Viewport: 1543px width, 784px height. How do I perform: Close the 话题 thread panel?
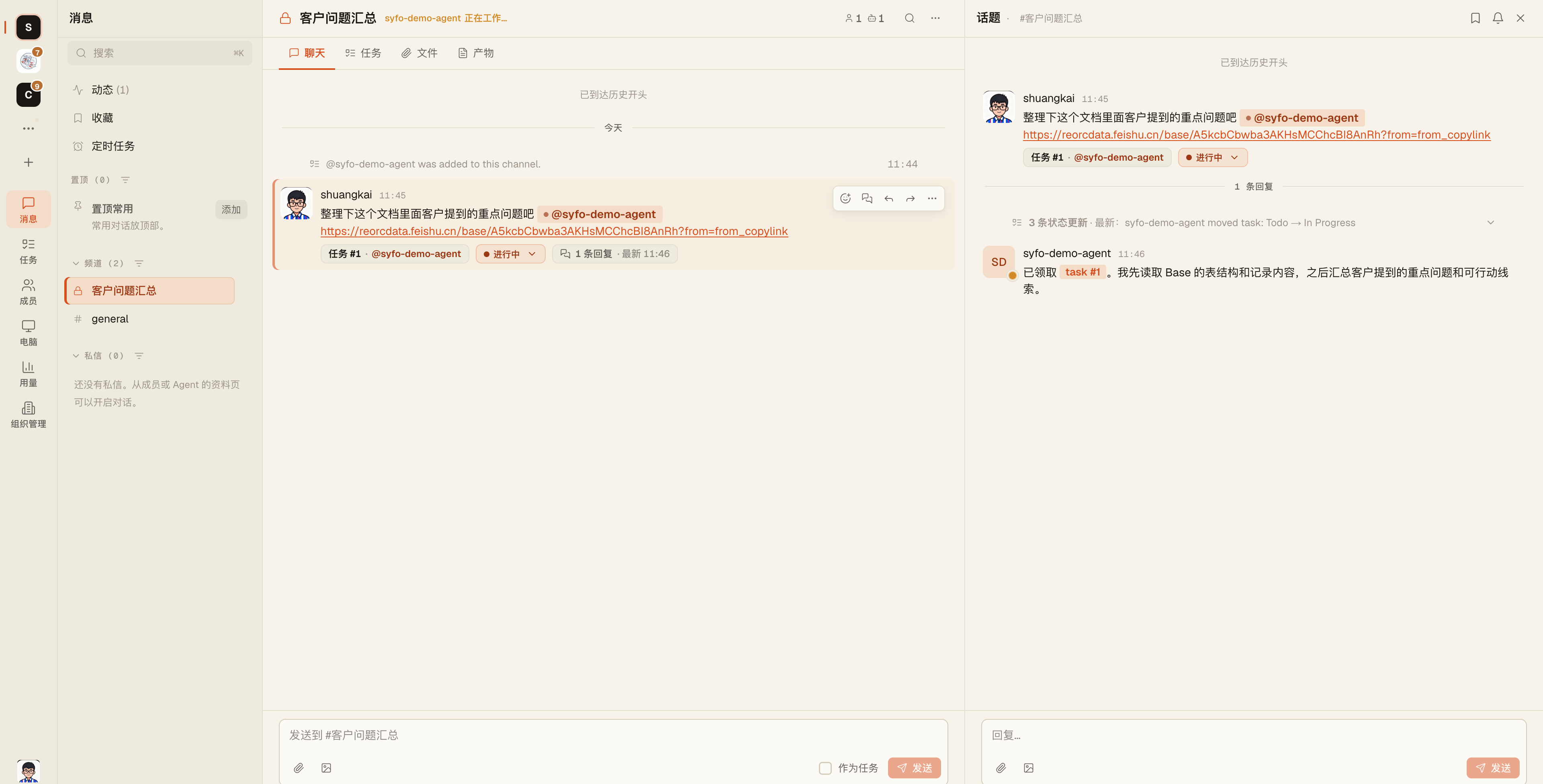1520,18
